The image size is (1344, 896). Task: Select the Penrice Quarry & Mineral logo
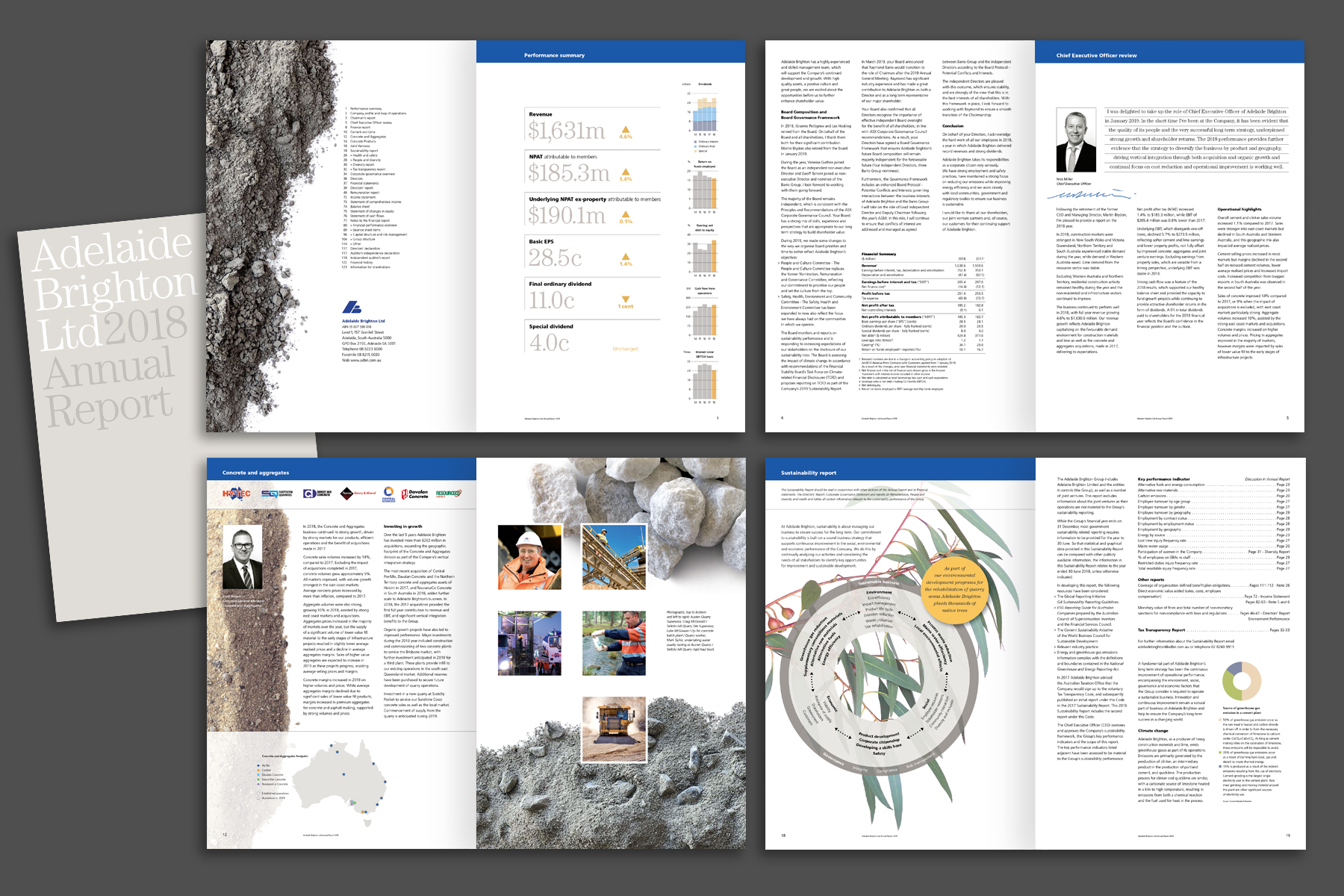[x=358, y=494]
